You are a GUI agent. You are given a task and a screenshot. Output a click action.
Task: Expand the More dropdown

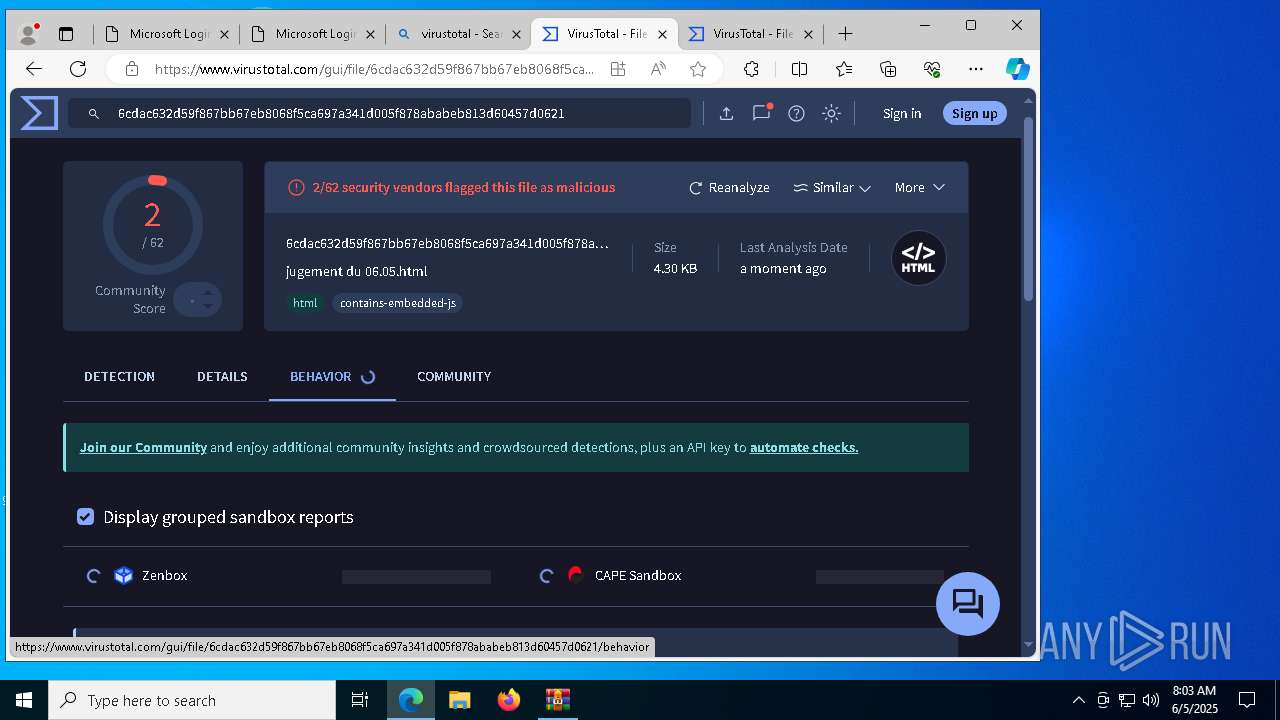919,188
